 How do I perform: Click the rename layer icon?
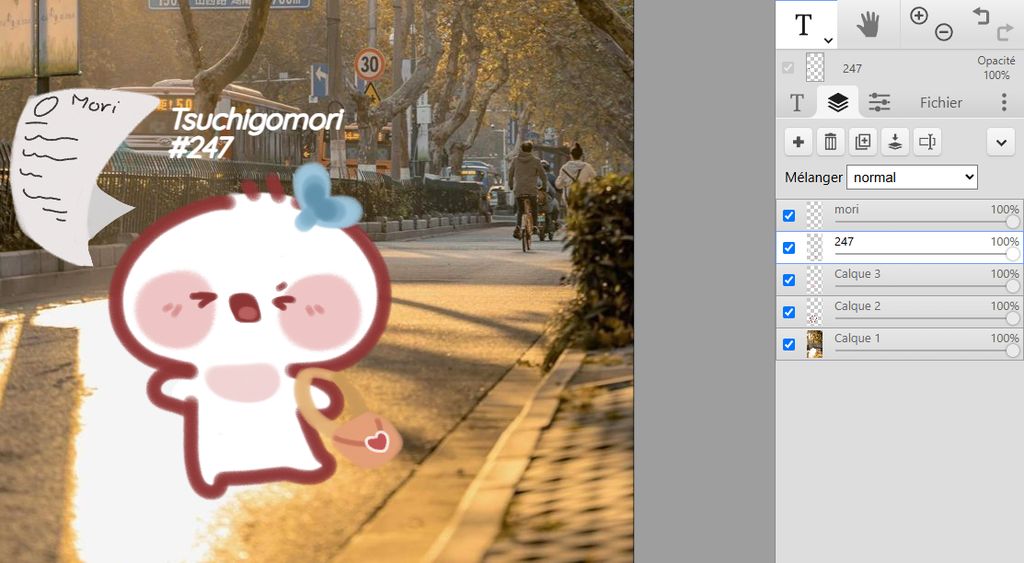927,142
